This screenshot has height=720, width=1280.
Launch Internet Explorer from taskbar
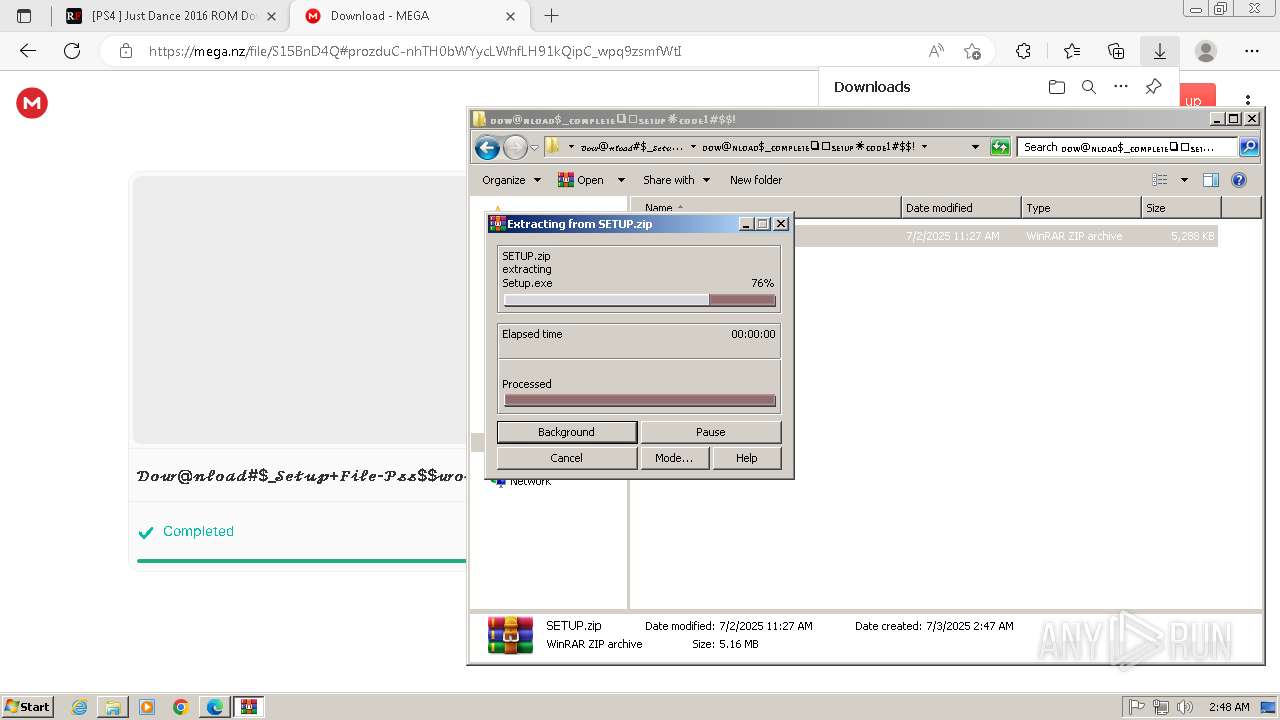point(80,707)
